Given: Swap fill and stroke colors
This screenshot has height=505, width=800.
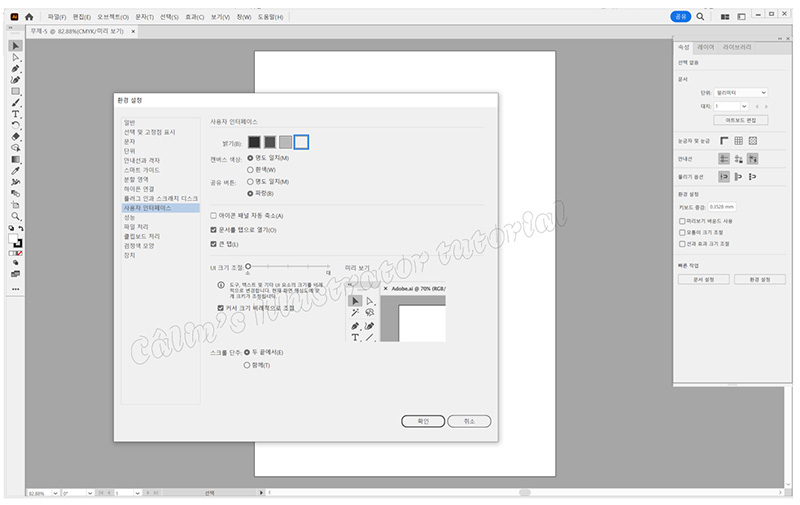Looking at the screenshot, I should (21, 229).
